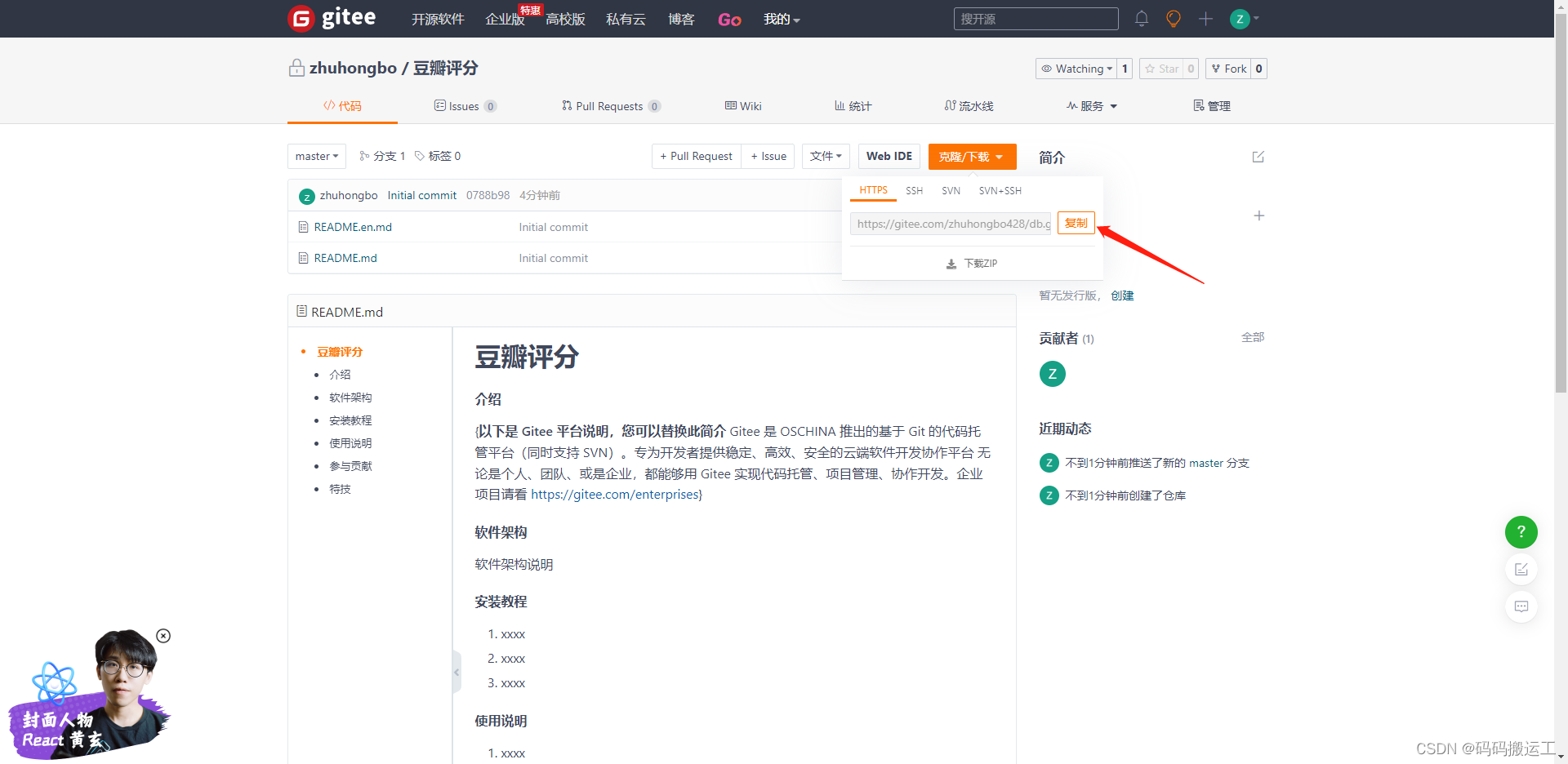This screenshot has width=1568, height=764.
Task: Open the 服务 dropdown tab
Action: (1091, 106)
